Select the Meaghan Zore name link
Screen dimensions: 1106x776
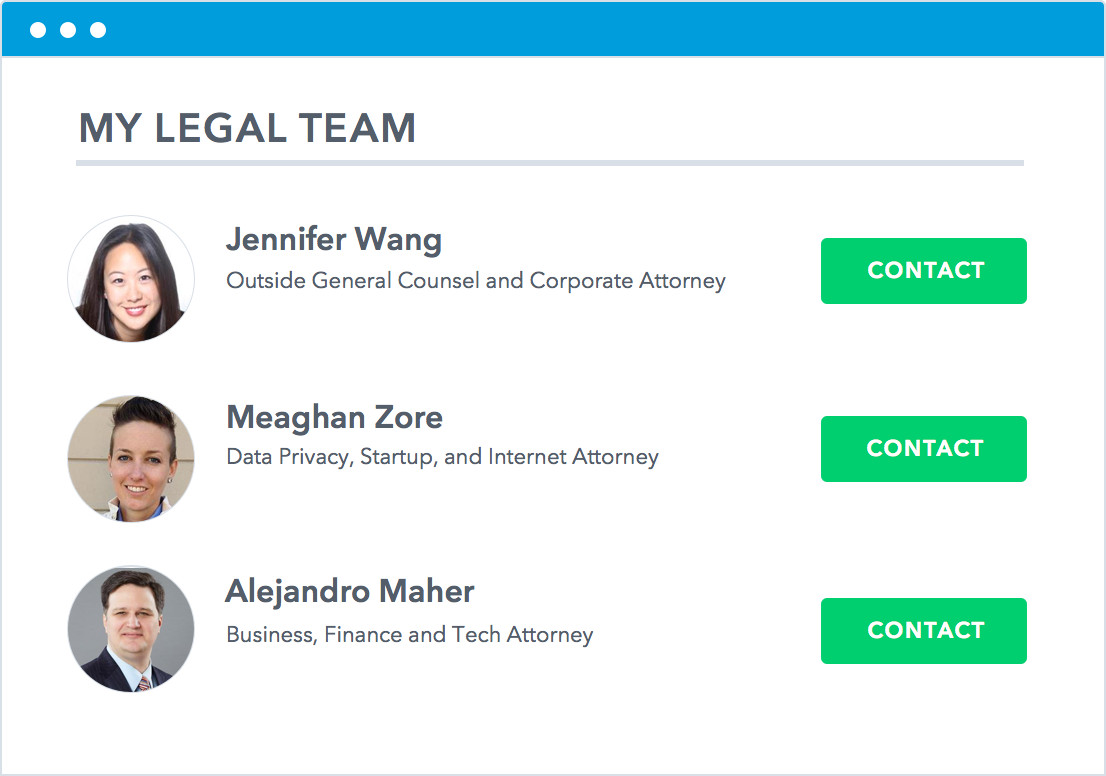click(x=334, y=418)
